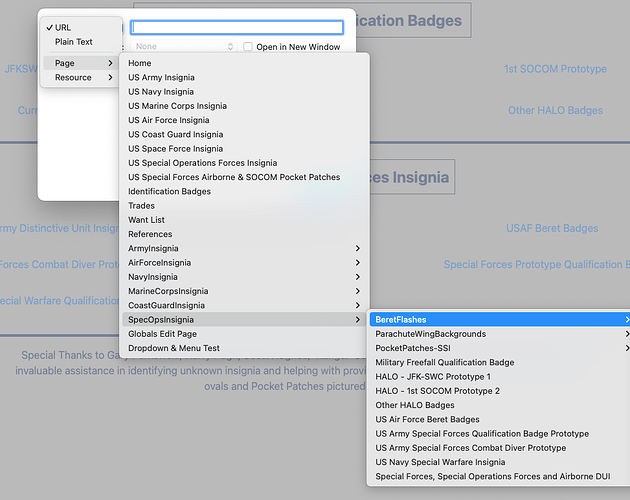
Task: Pick Military Freefall Qualification Badge
Action: coord(445,362)
